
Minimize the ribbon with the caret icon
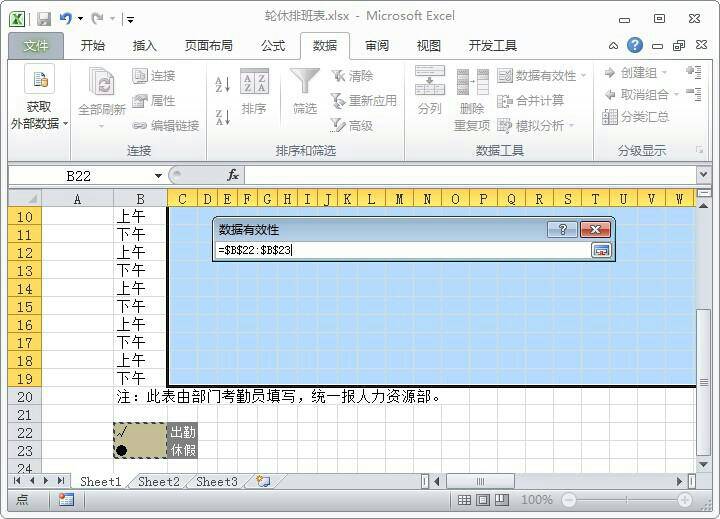click(613, 45)
